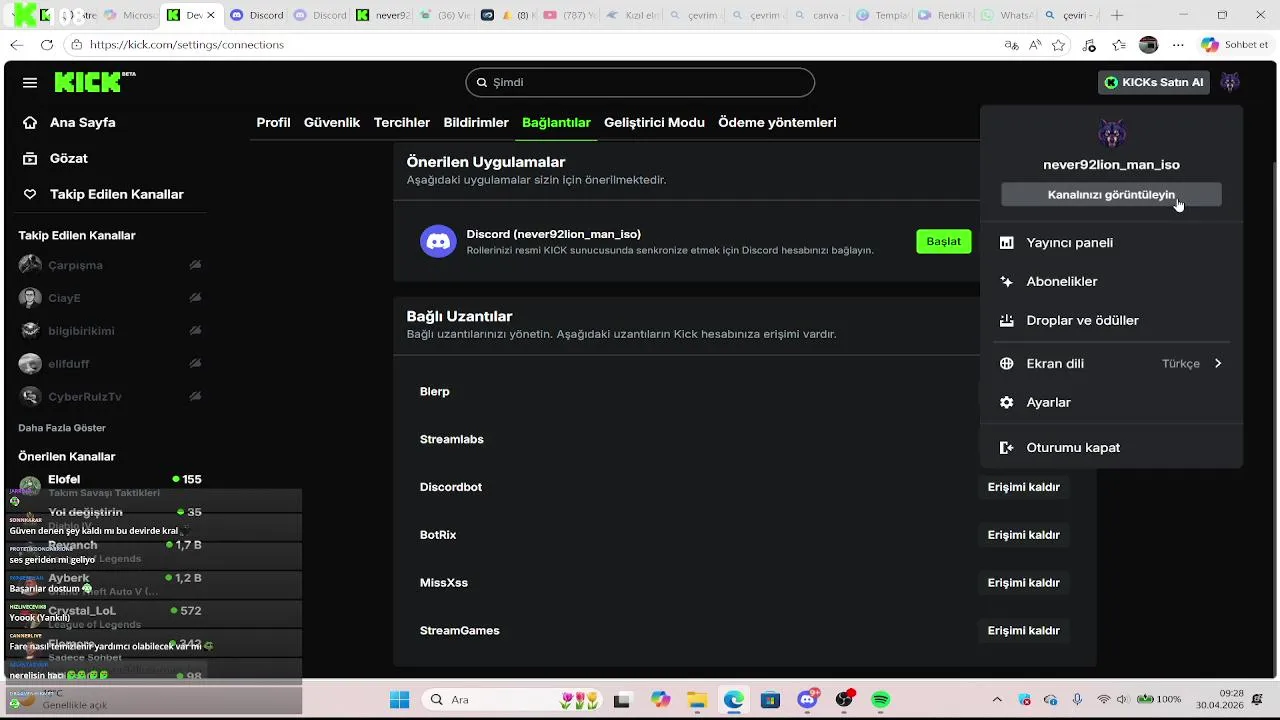The height and width of the screenshot is (720, 1280).
Task: Click the globe icon beside Ekran dili
Action: [1007, 363]
